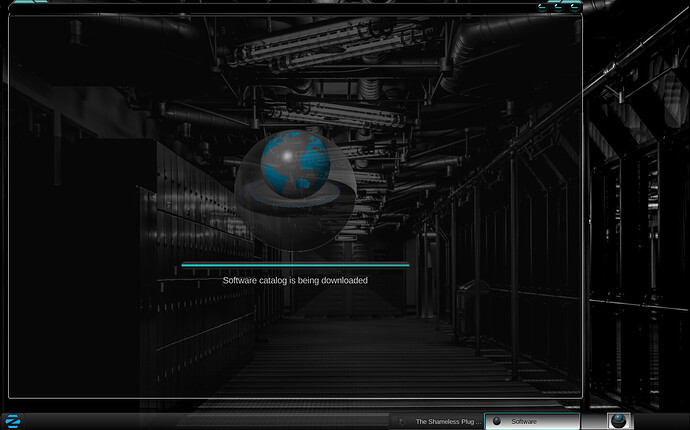Click the large globe loading graphic
This screenshot has height=430, width=690.
(295, 189)
